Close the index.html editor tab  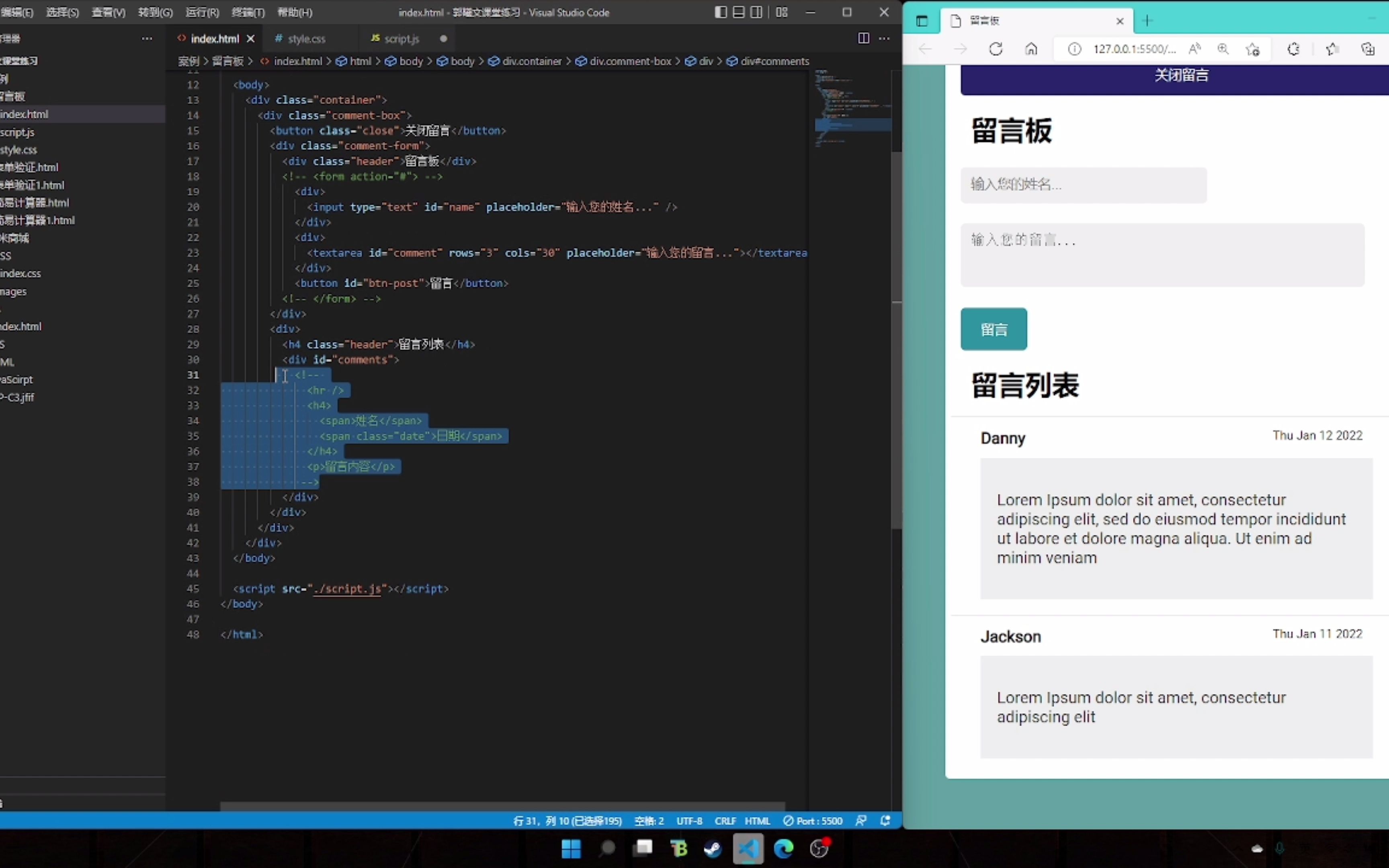point(250,39)
